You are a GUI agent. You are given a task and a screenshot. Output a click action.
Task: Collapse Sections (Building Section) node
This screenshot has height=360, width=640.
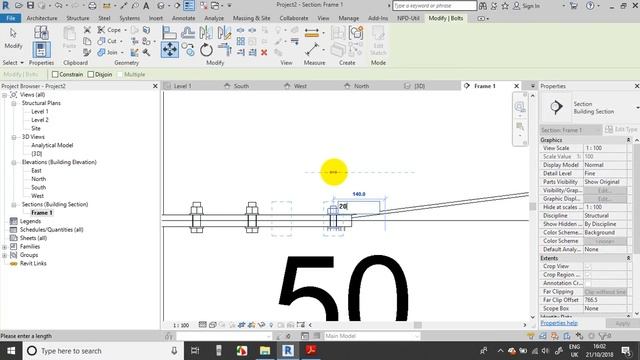point(13,204)
